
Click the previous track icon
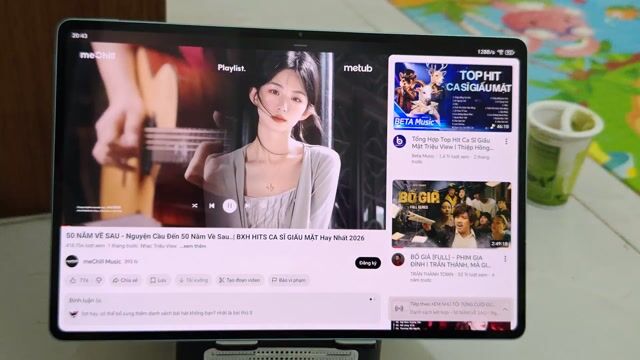211,206
